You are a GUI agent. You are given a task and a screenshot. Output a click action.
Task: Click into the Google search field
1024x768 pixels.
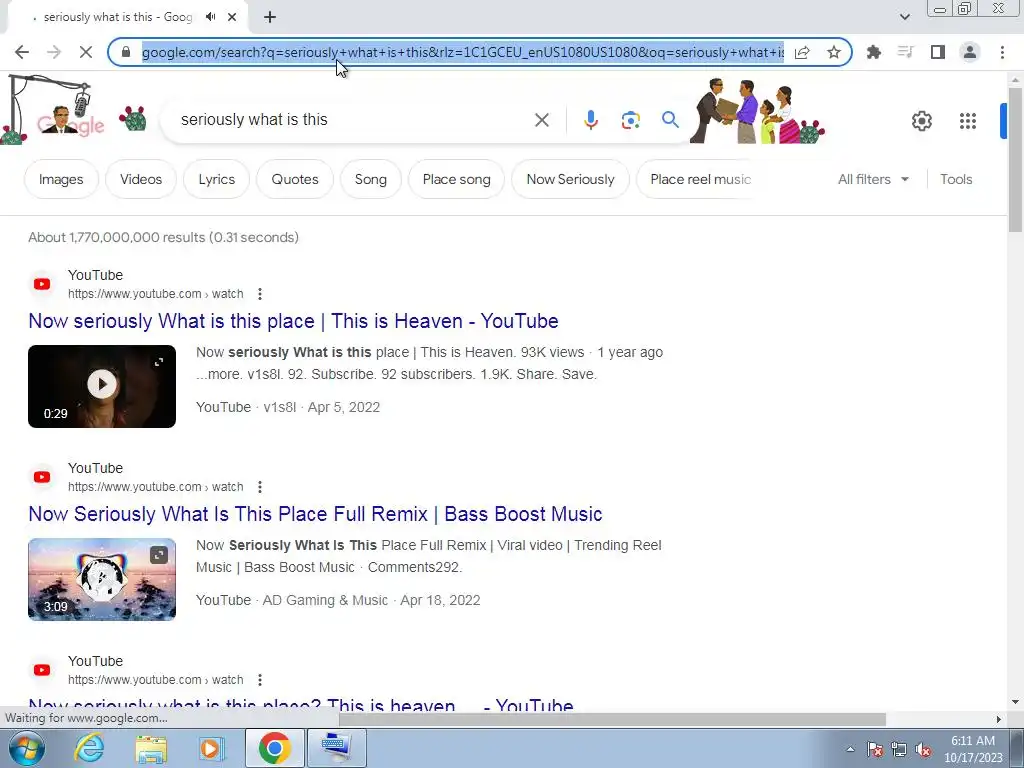click(353, 120)
